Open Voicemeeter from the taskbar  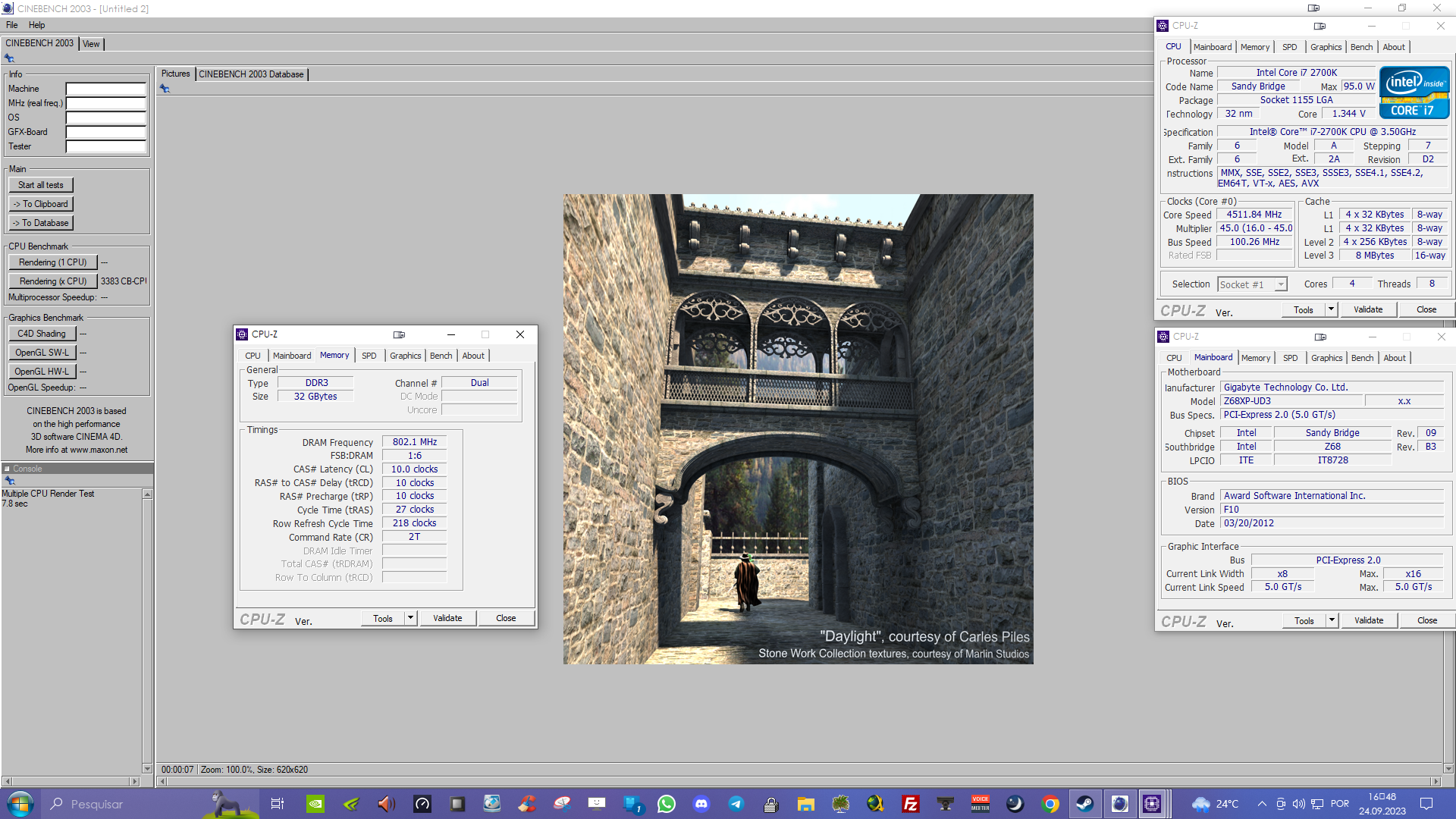pos(981,804)
